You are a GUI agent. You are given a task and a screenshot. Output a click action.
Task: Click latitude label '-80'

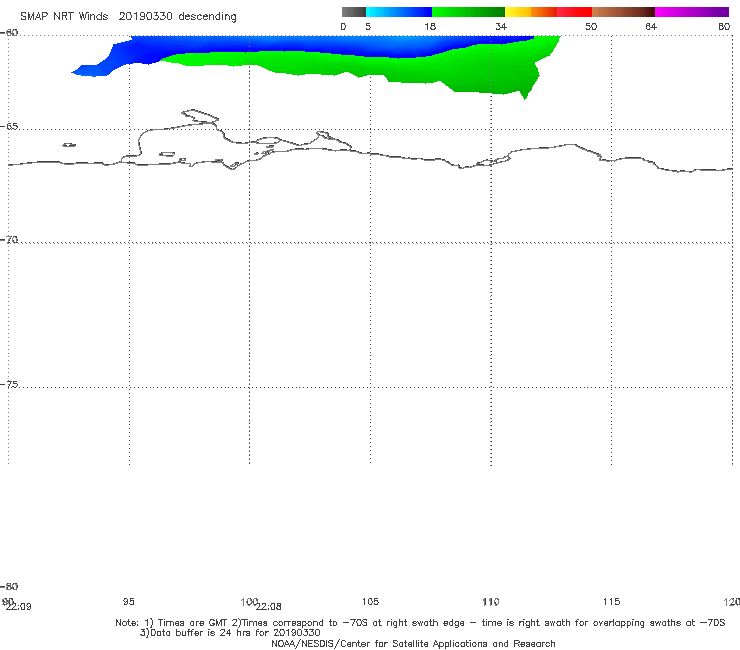(x=9, y=586)
